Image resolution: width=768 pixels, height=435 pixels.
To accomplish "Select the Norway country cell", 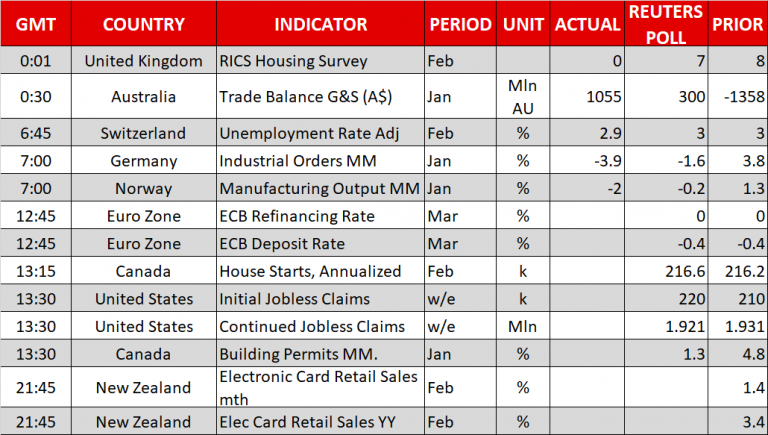I will click(x=143, y=188).
